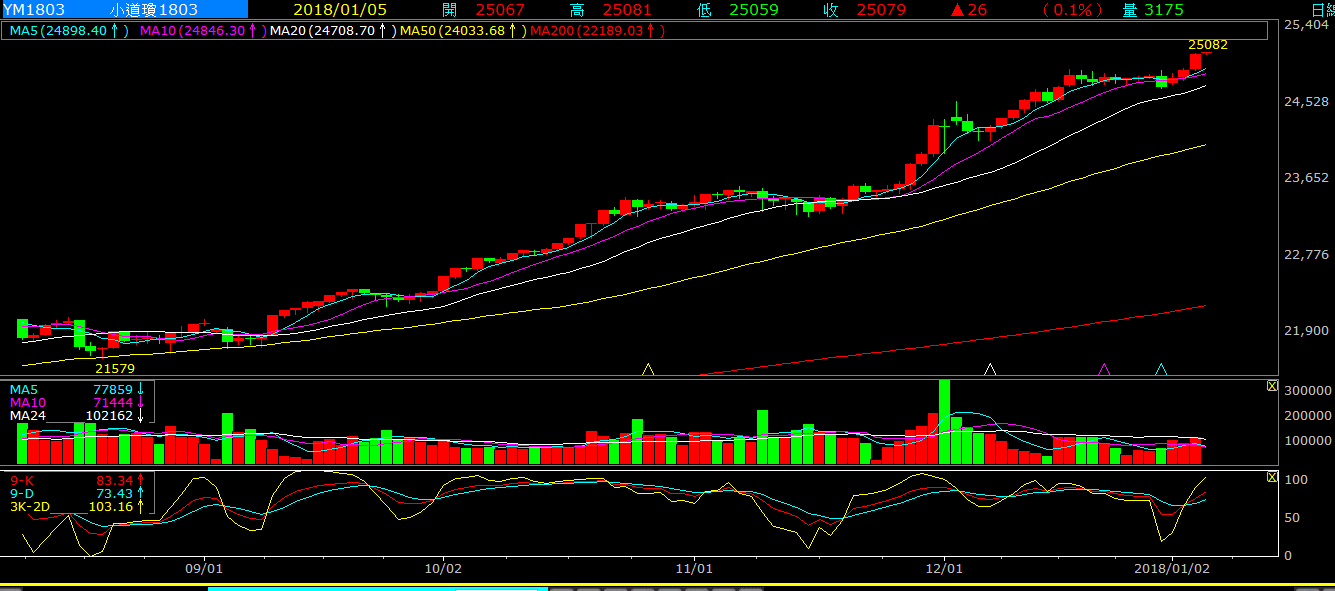Click the 2018/01/02 date axis label
This screenshot has width=1335, height=591.
pos(1172,567)
